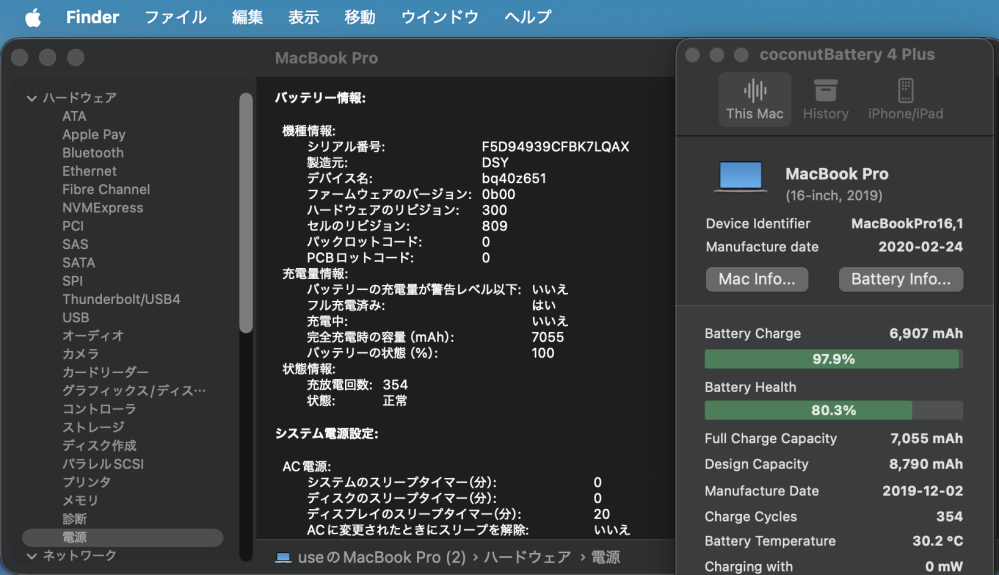Collapse the ハードウェア section
Image resolution: width=999 pixels, height=575 pixels.
tap(31, 98)
